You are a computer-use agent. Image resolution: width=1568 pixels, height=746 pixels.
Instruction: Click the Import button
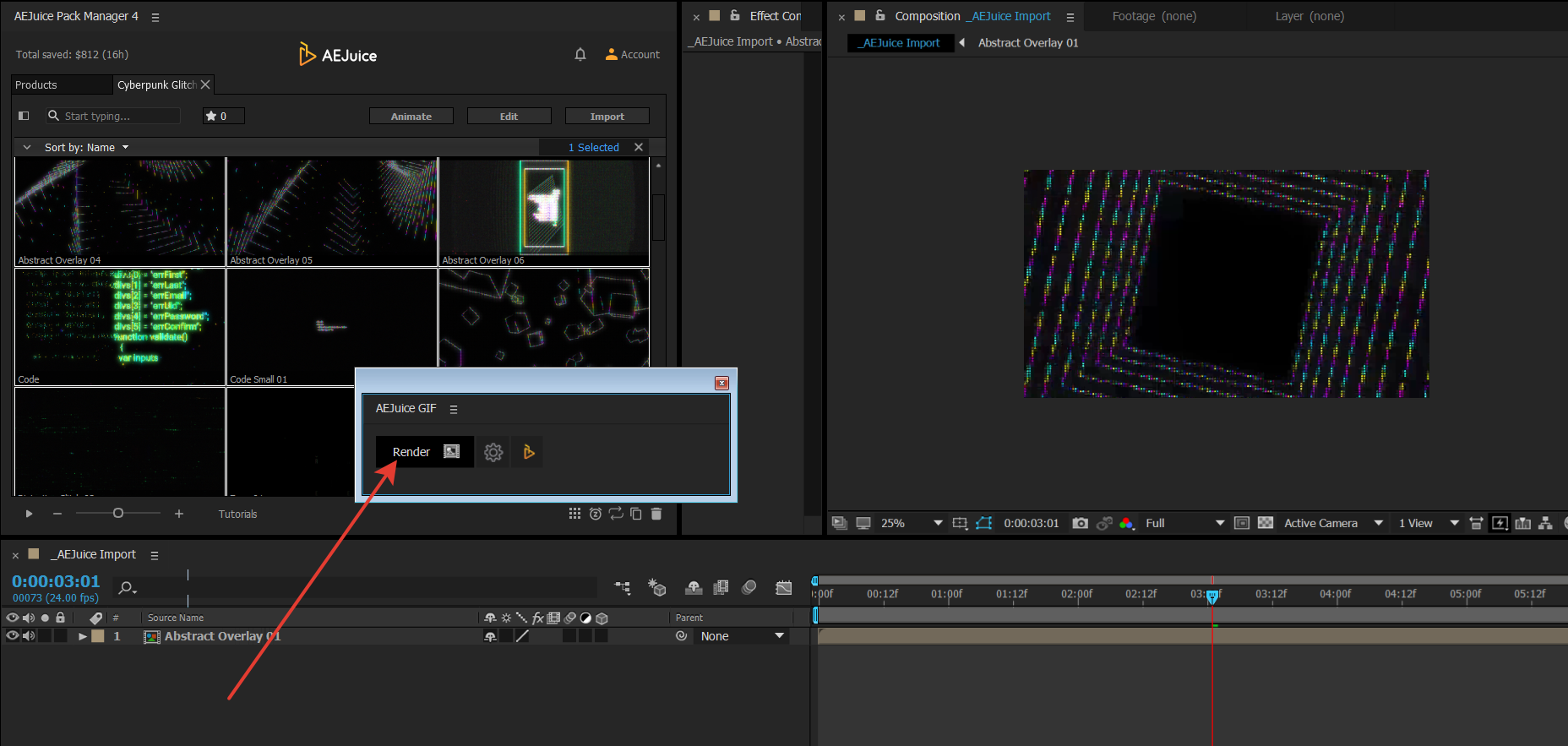[607, 117]
